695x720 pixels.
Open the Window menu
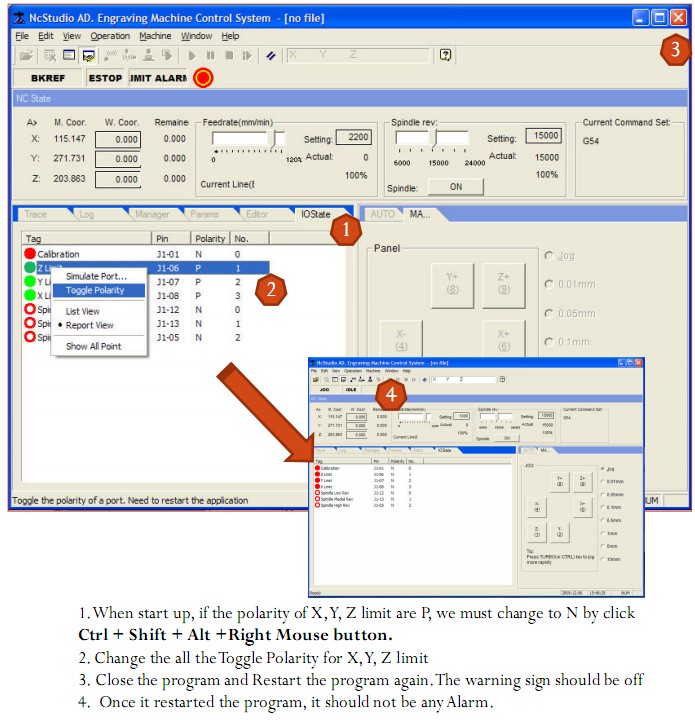196,36
